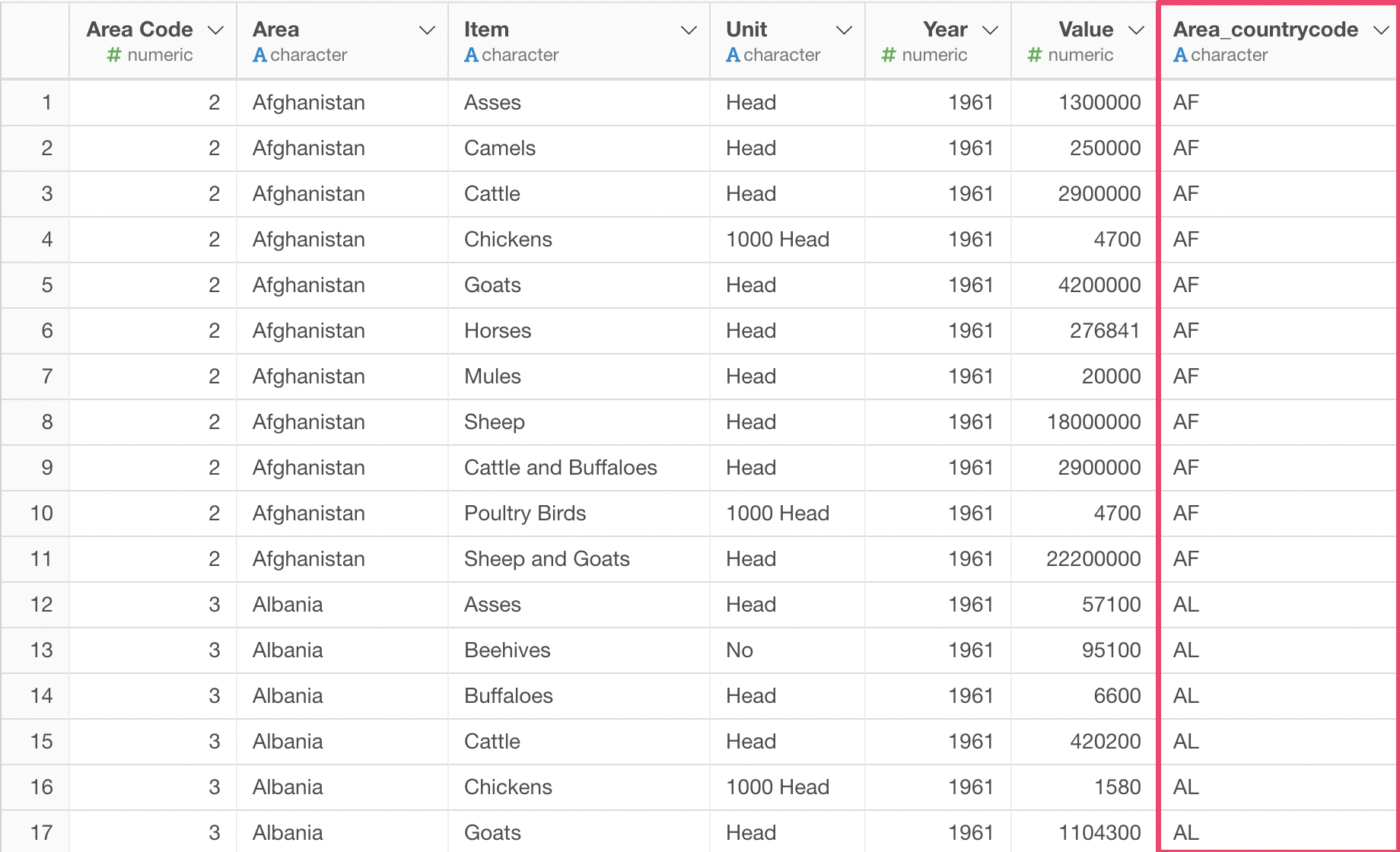This screenshot has height=852, width=1400.
Task: Click the AF country code in row 1
Action: point(1278,103)
